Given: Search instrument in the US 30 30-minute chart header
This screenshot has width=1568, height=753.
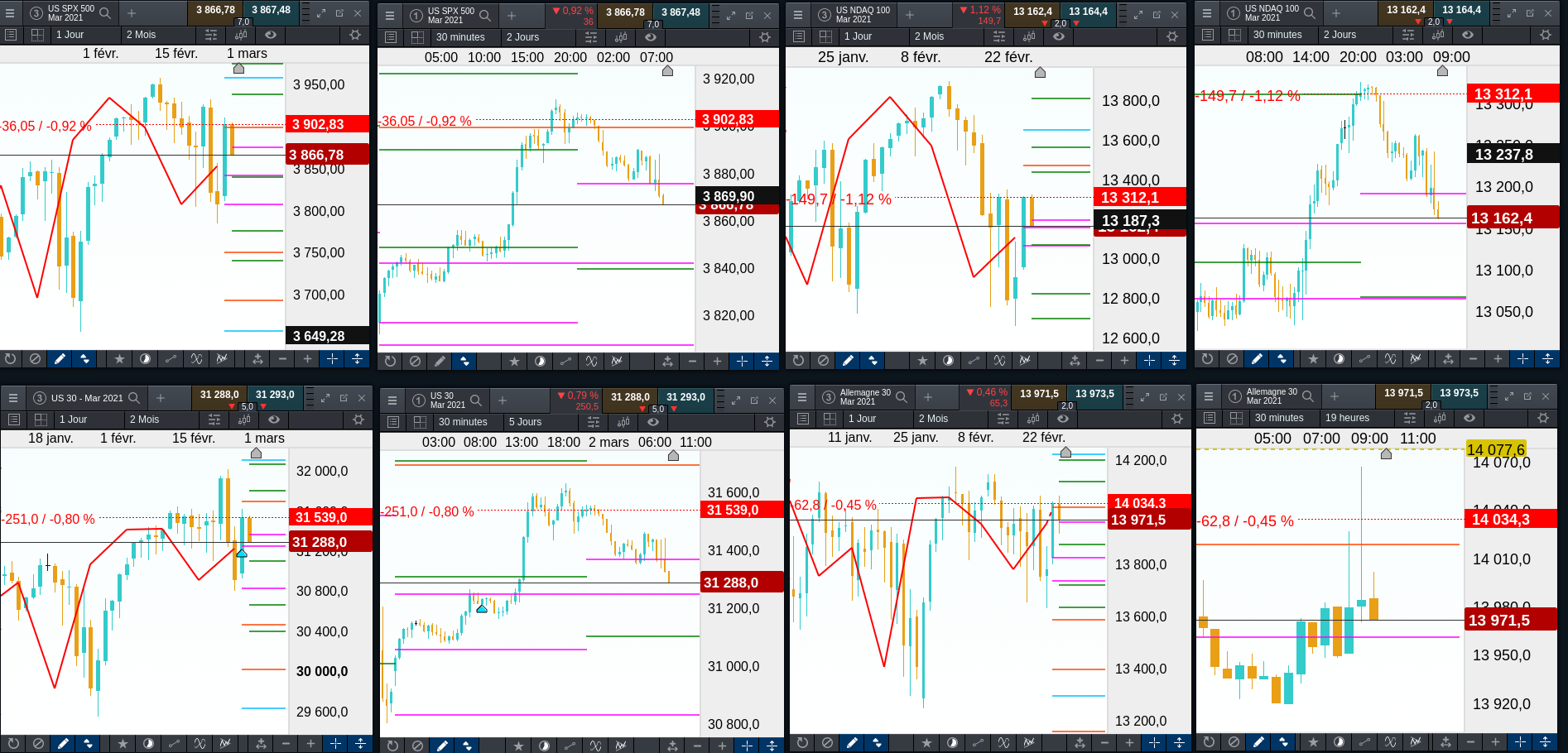Looking at the screenshot, I should (476, 400).
